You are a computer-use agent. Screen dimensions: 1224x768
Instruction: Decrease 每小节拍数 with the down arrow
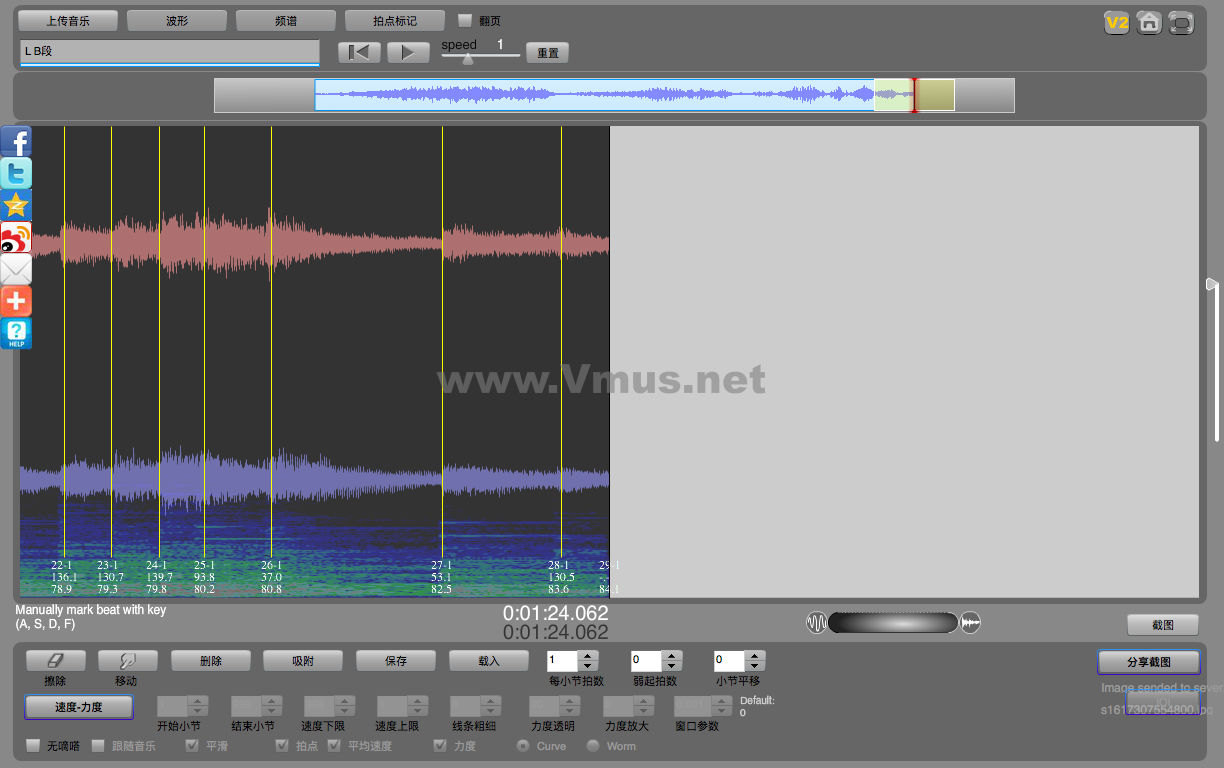588,666
